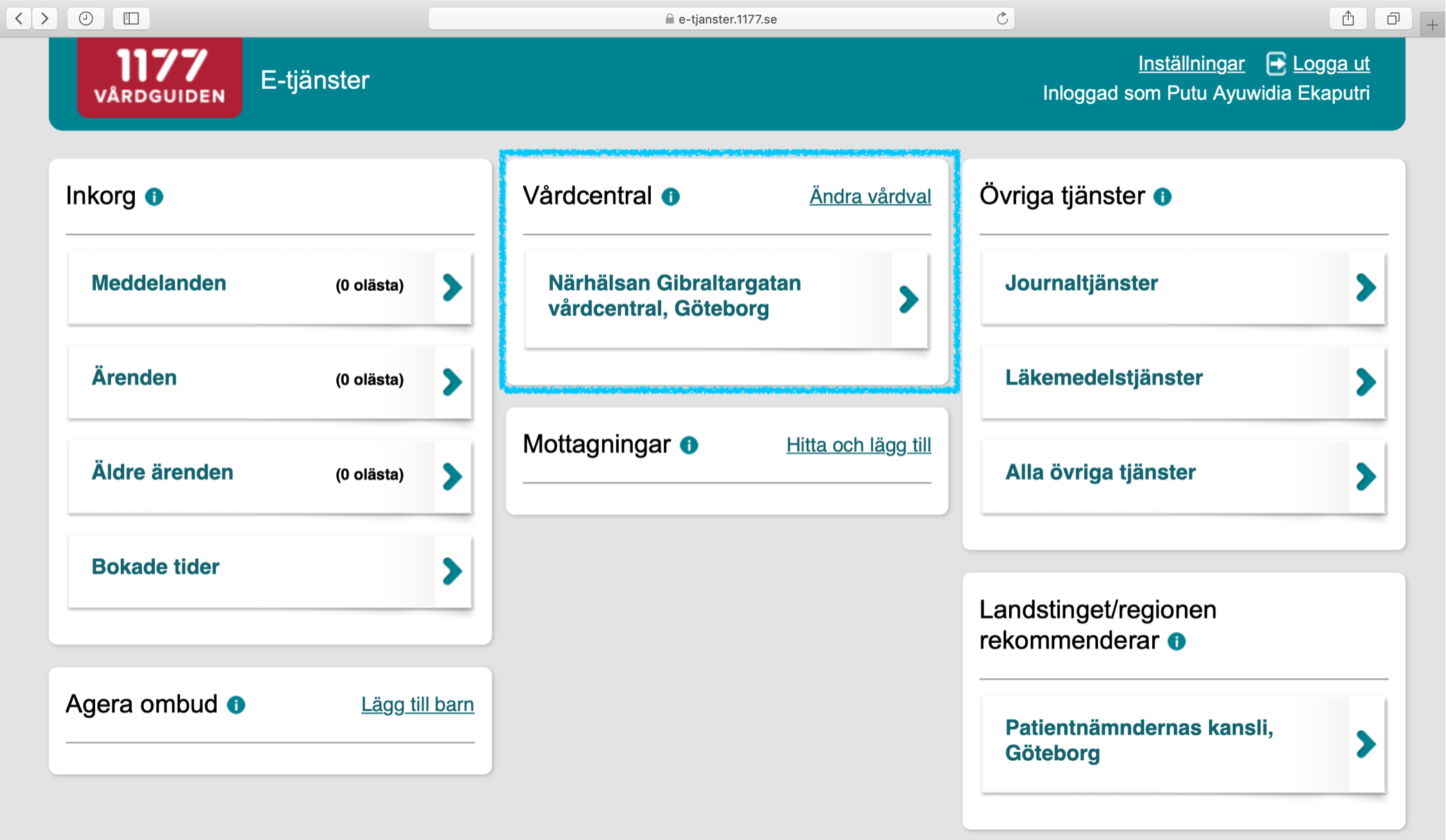Click the browser share icon

click(1347, 19)
